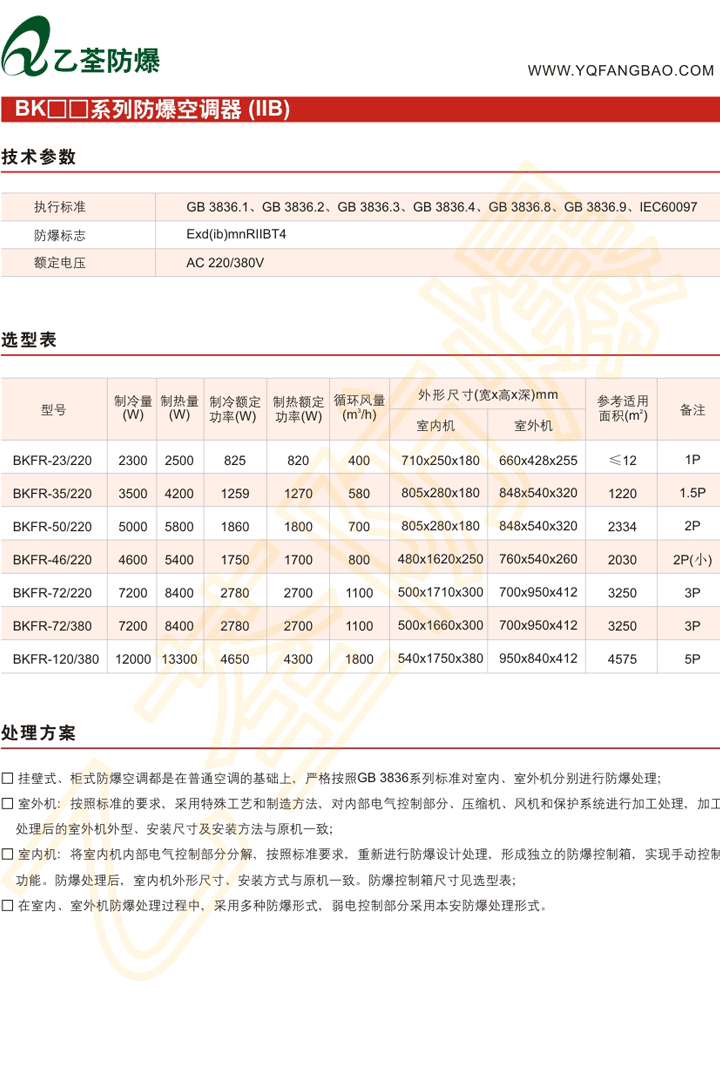Click the 执行标准 row label
The image size is (720, 1074).
(x=60, y=207)
